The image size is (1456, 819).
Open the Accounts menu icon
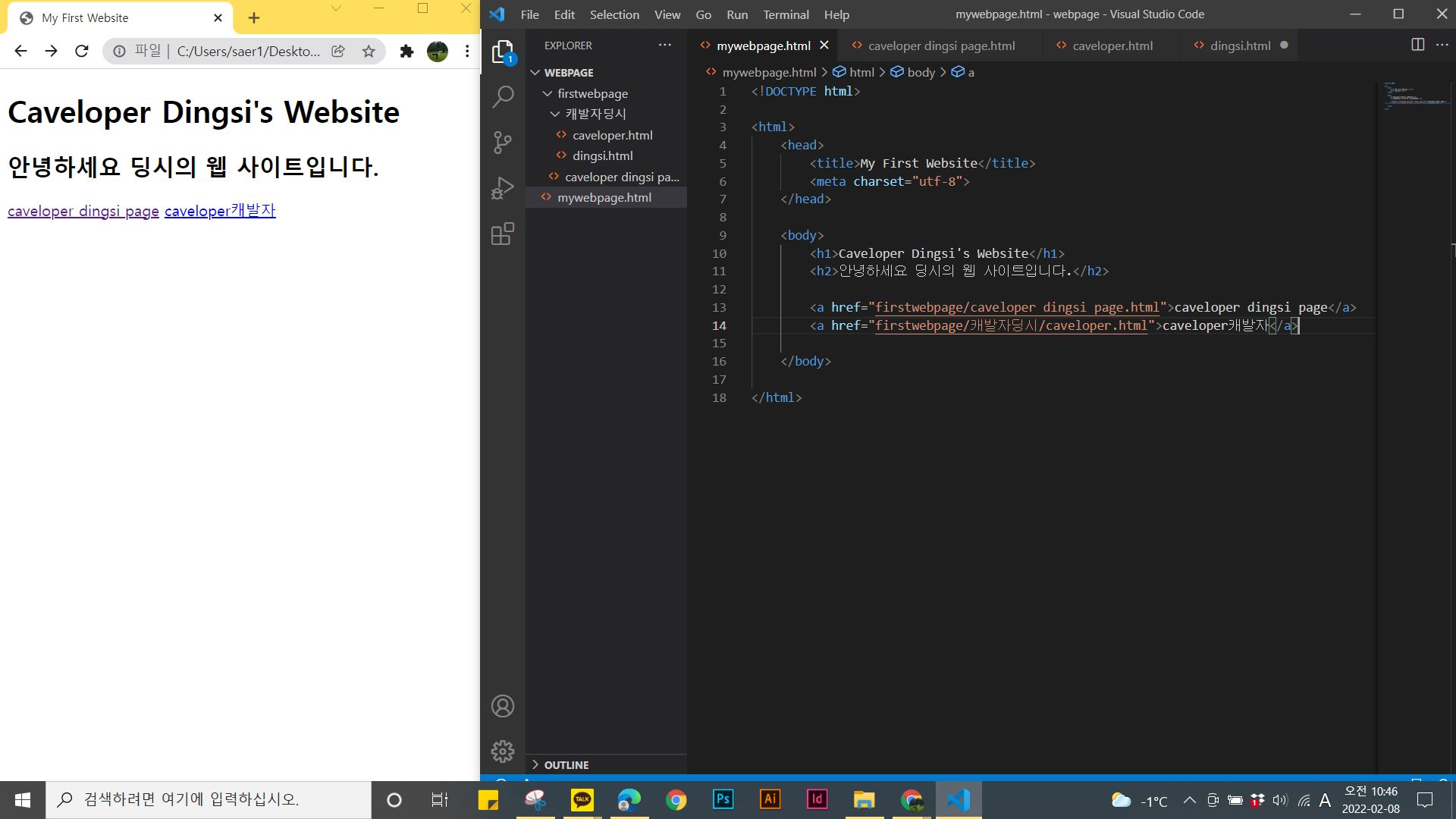pos(503,706)
